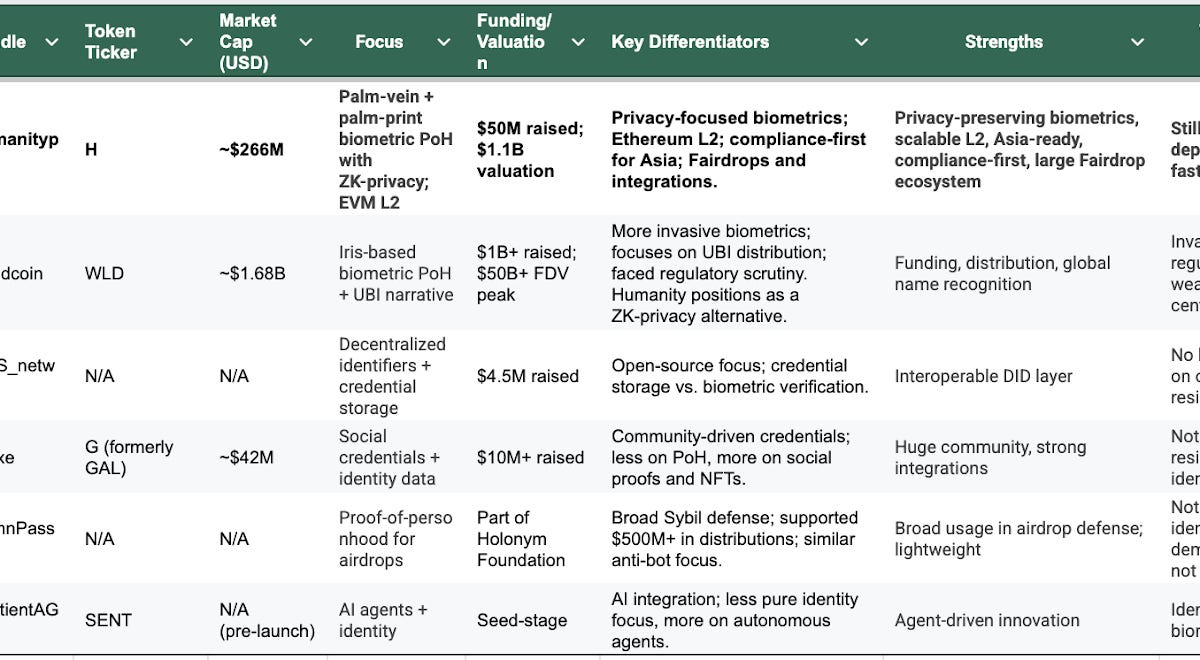Open the Market Cap column filter dropdown
The width and height of the screenshot is (1200, 660).
click(x=306, y=42)
